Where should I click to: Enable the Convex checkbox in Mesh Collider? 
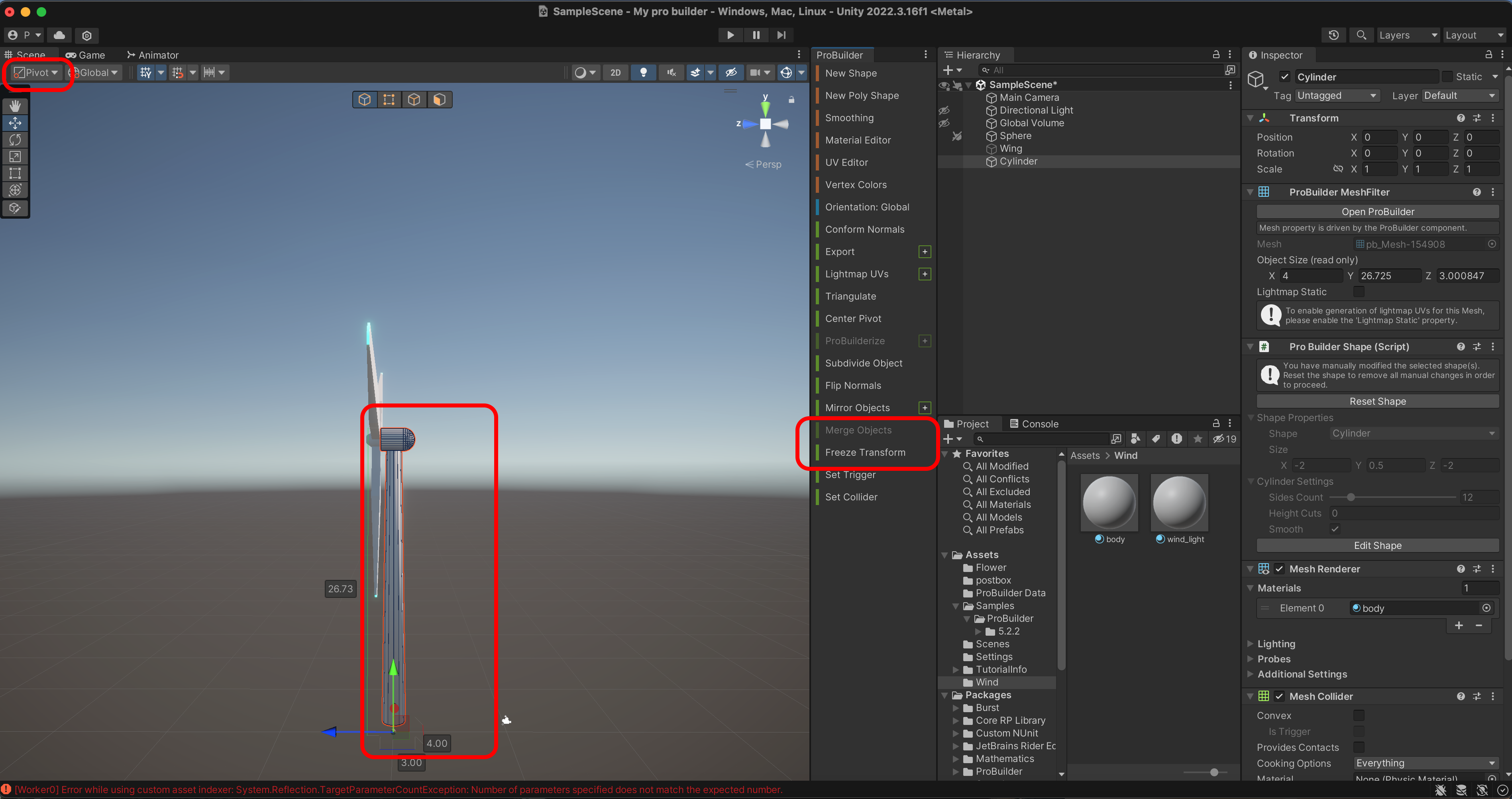(1358, 715)
